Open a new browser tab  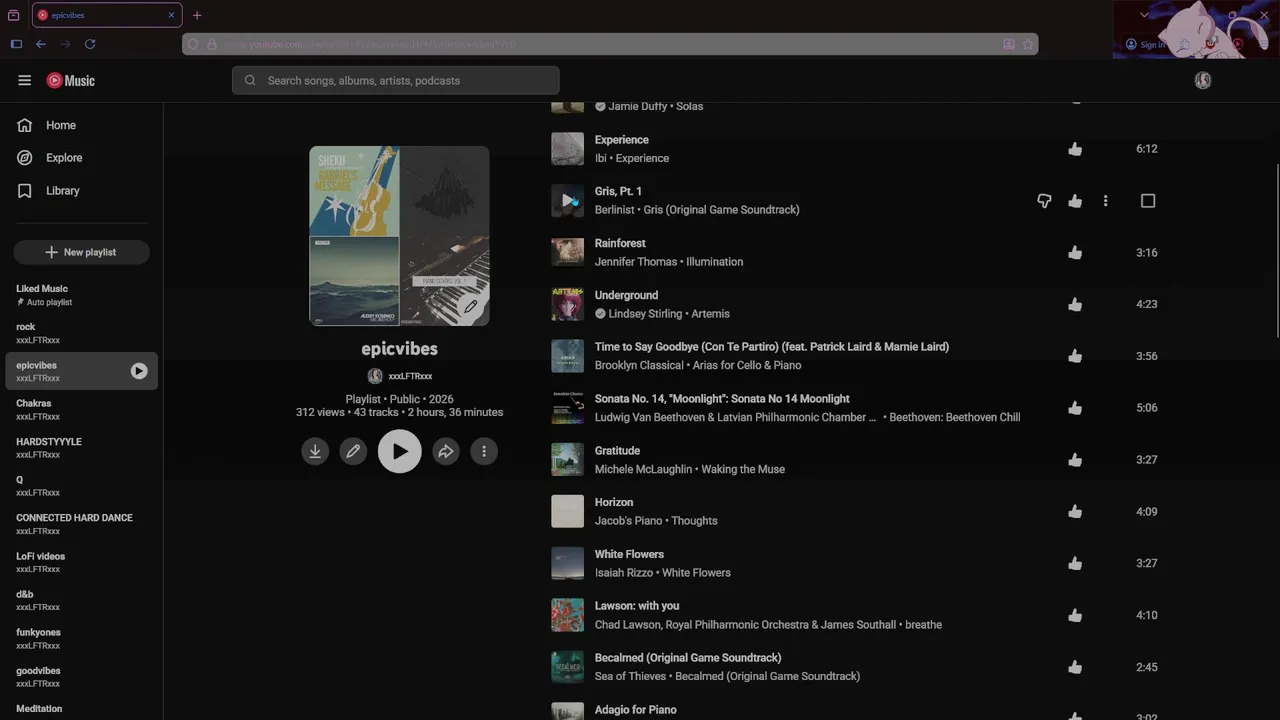click(197, 15)
